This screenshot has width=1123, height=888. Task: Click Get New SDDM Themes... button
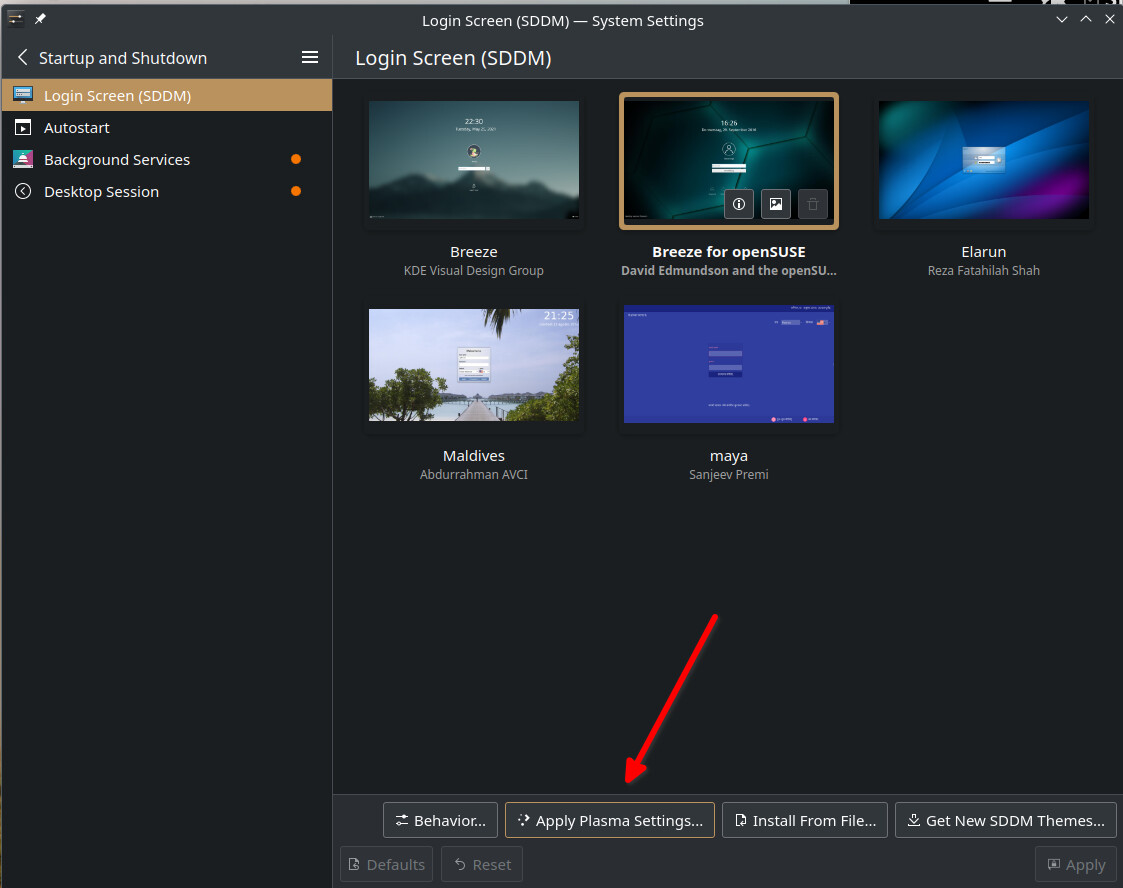click(x=1006, y=820)
